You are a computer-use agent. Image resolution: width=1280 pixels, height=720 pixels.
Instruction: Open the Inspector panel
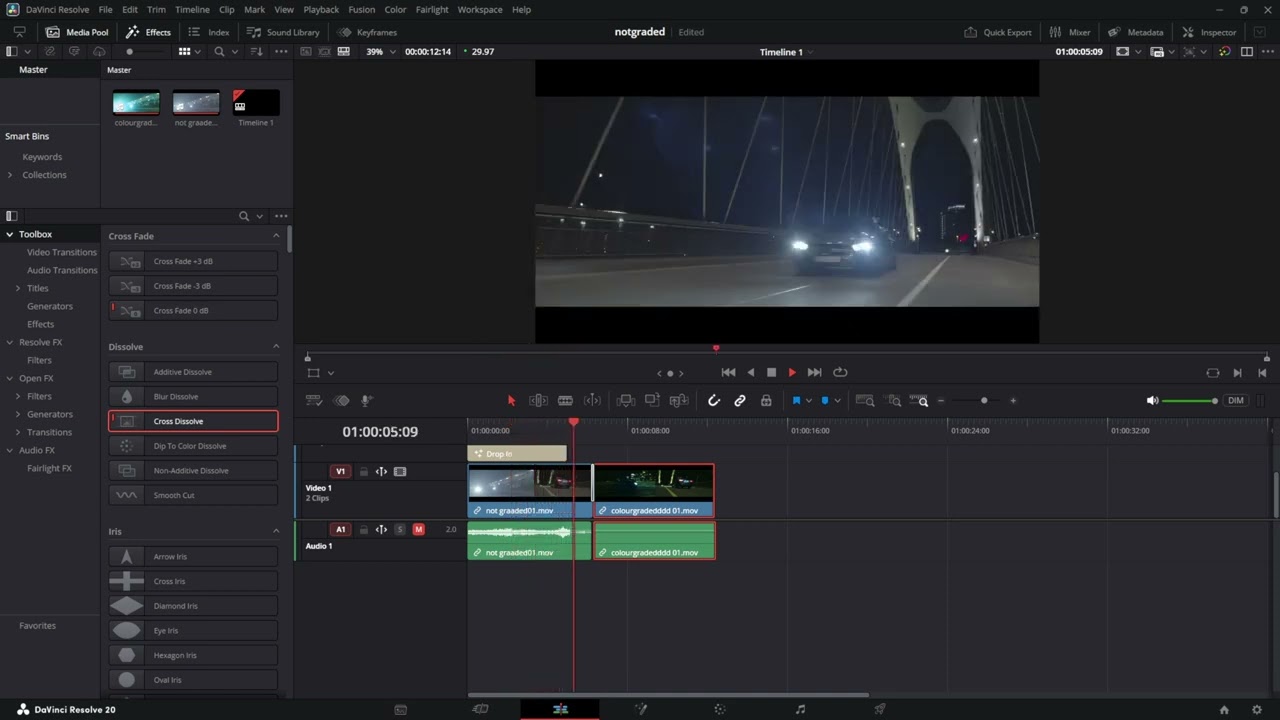[1209, 32]
